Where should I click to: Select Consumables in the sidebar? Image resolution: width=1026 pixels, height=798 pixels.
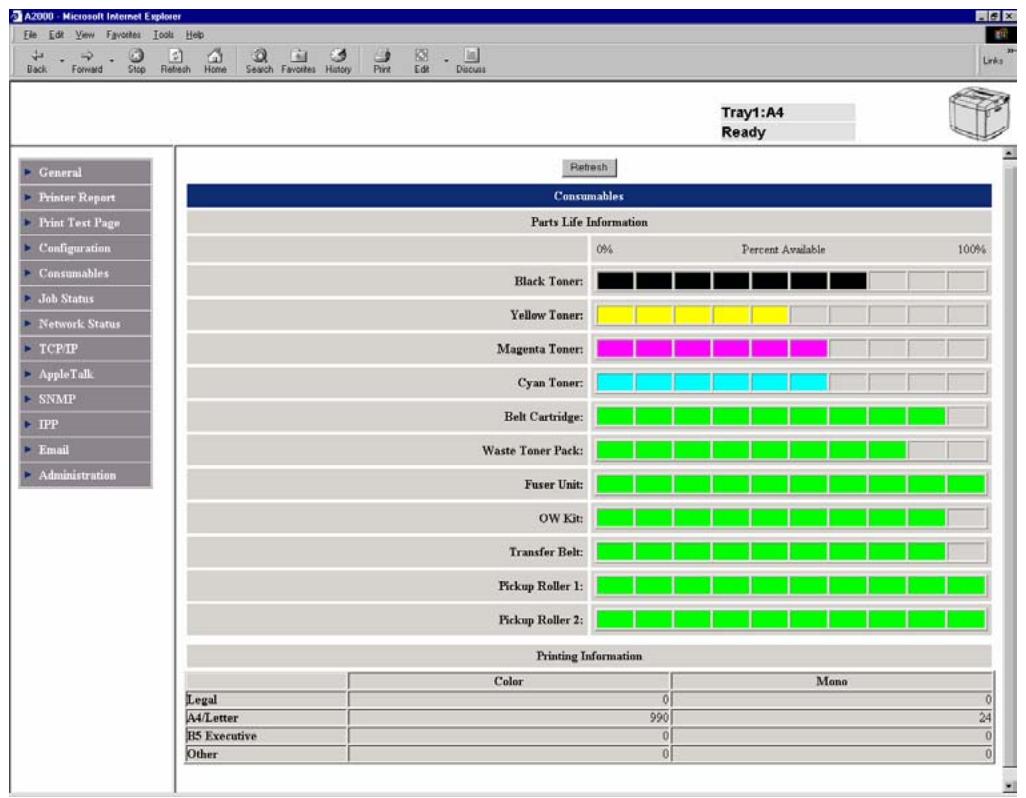point(86,273)
